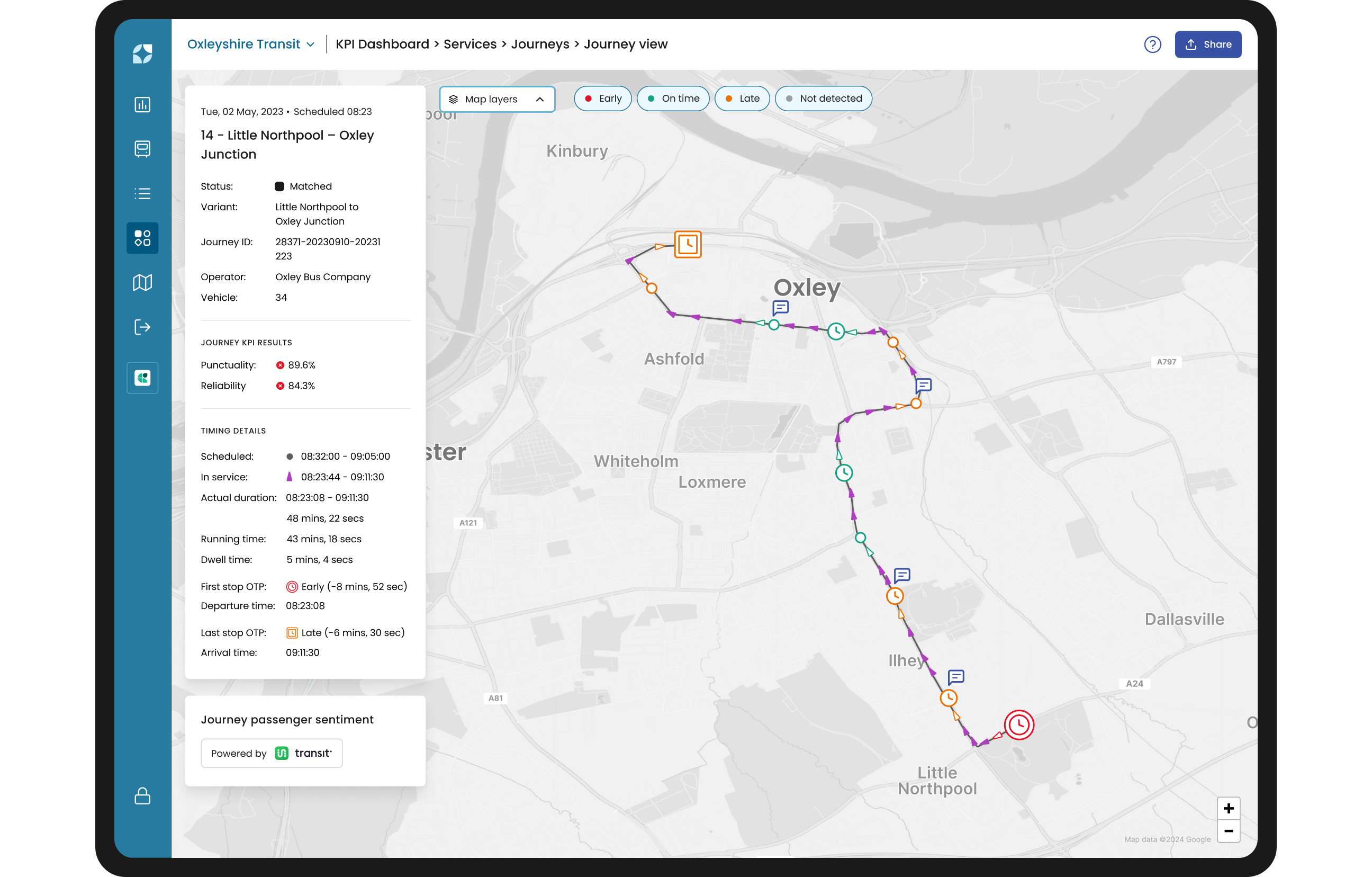Image resolution: width=1372 pixels, height=877 pixels.
Task: Click the Arrival time 09:11:30 value
Action: pos(303,652)
